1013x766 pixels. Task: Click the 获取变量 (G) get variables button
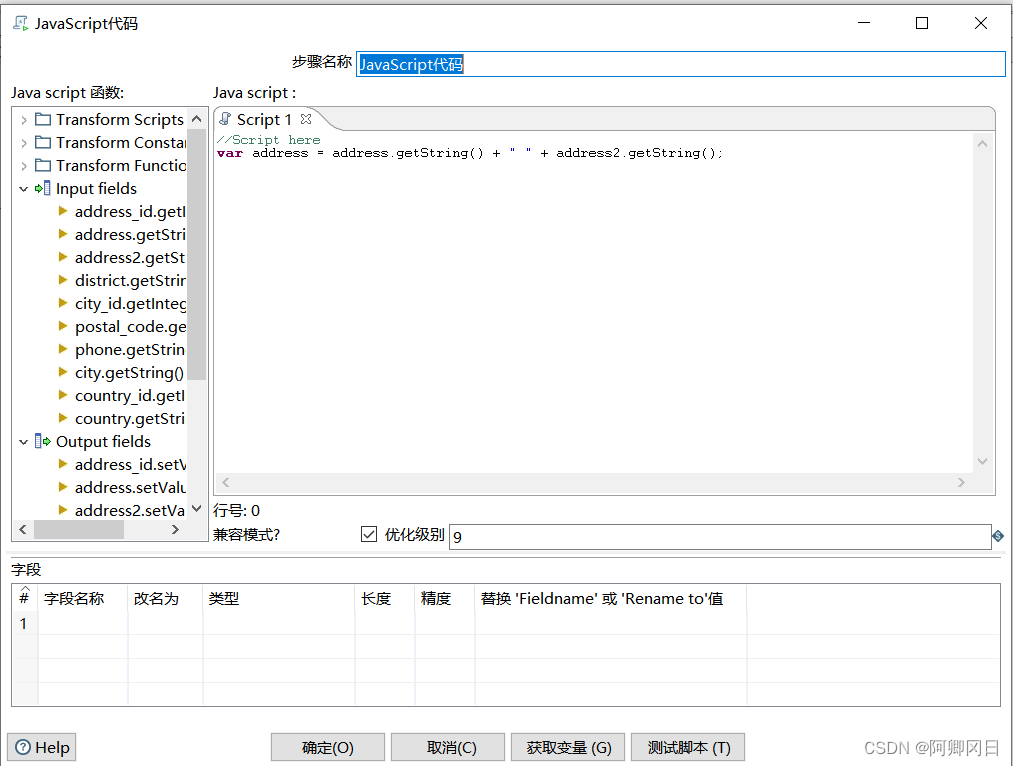click(x=568, y=747)
